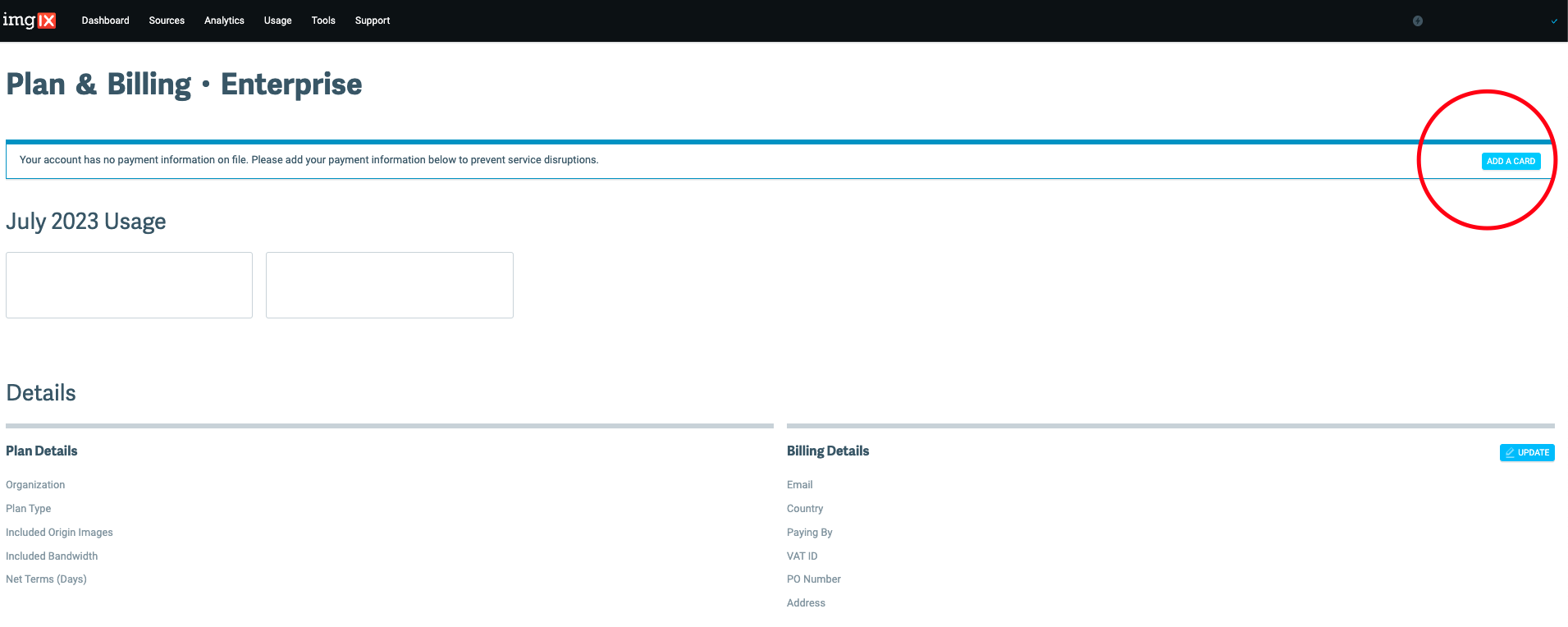Click the PO Number billing field label
Viewport: 1568px width, 627px height.
coord(813,579)
